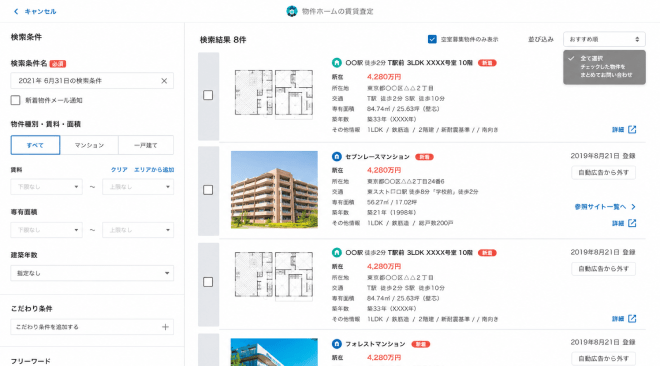Open the 専有面積 上限なし dropdown

click(x=138, y=230)
